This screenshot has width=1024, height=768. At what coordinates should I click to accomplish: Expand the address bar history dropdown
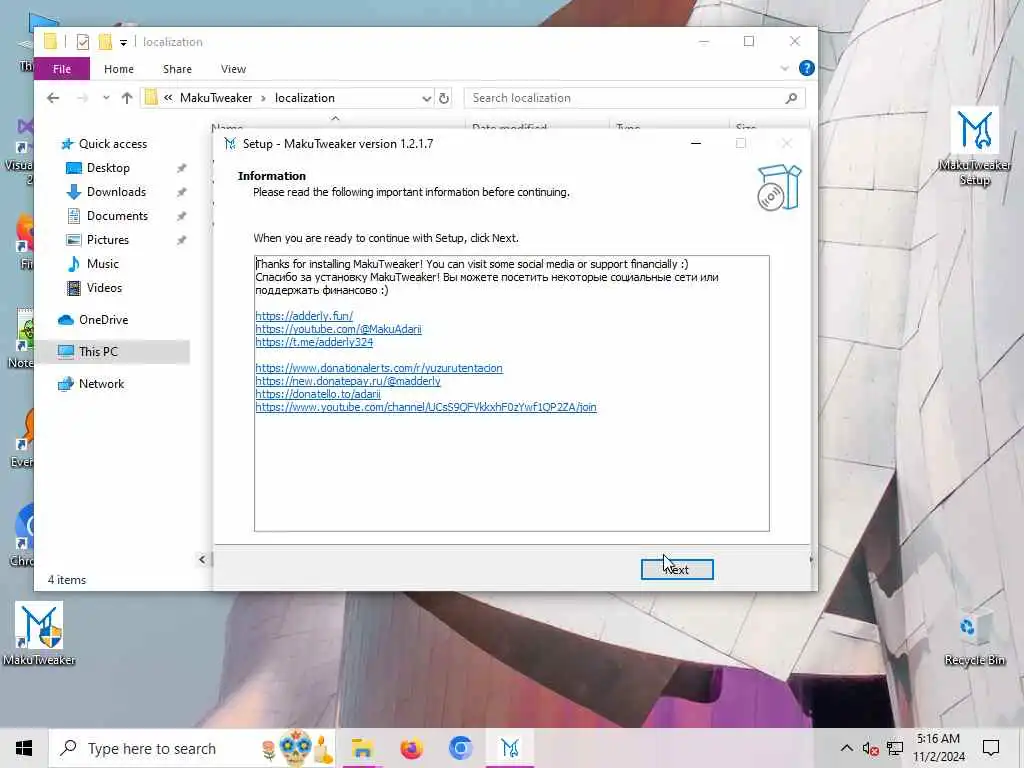click(426, 98)
